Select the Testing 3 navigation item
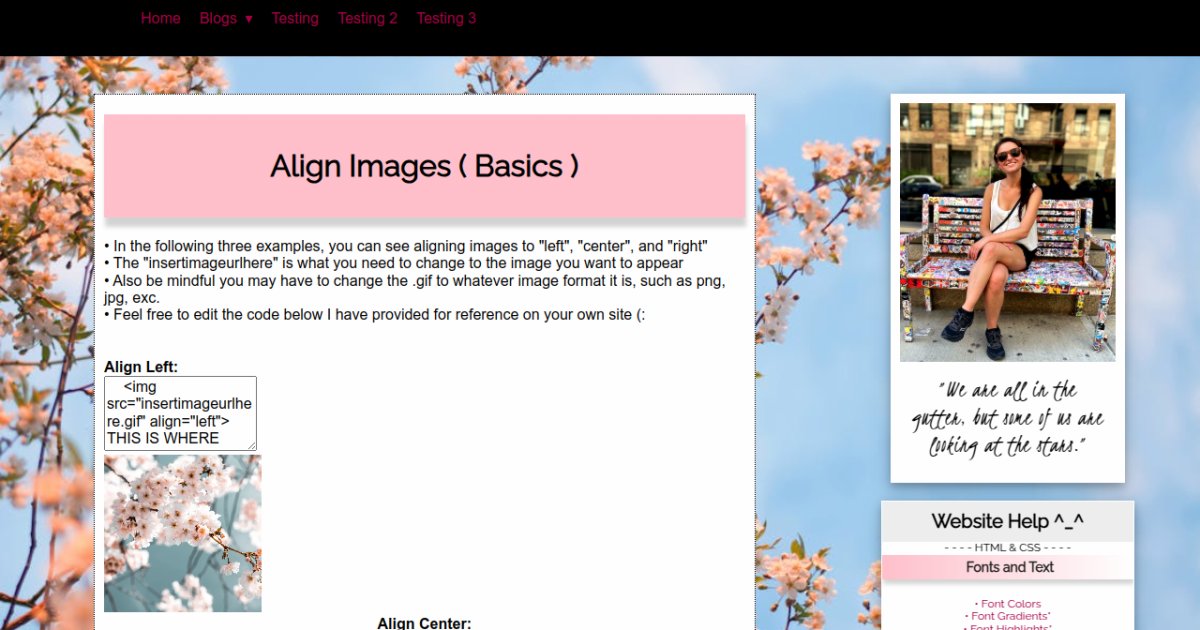This screenshot has width=1200, height=630. (x=446, y=18)
